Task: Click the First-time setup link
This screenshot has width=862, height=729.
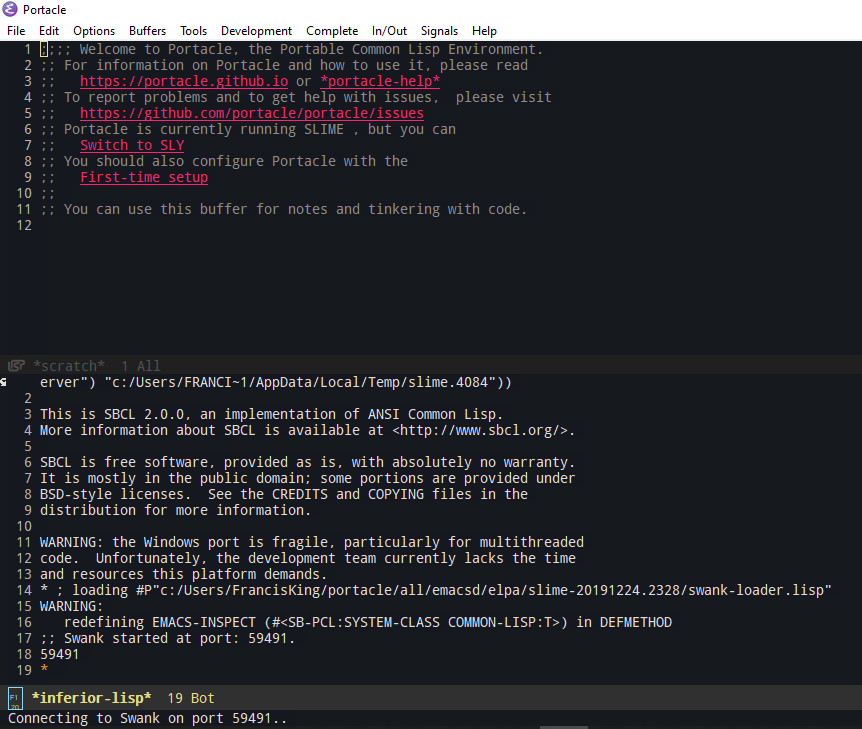Action: pyautogui.click(x=144, y=177)
